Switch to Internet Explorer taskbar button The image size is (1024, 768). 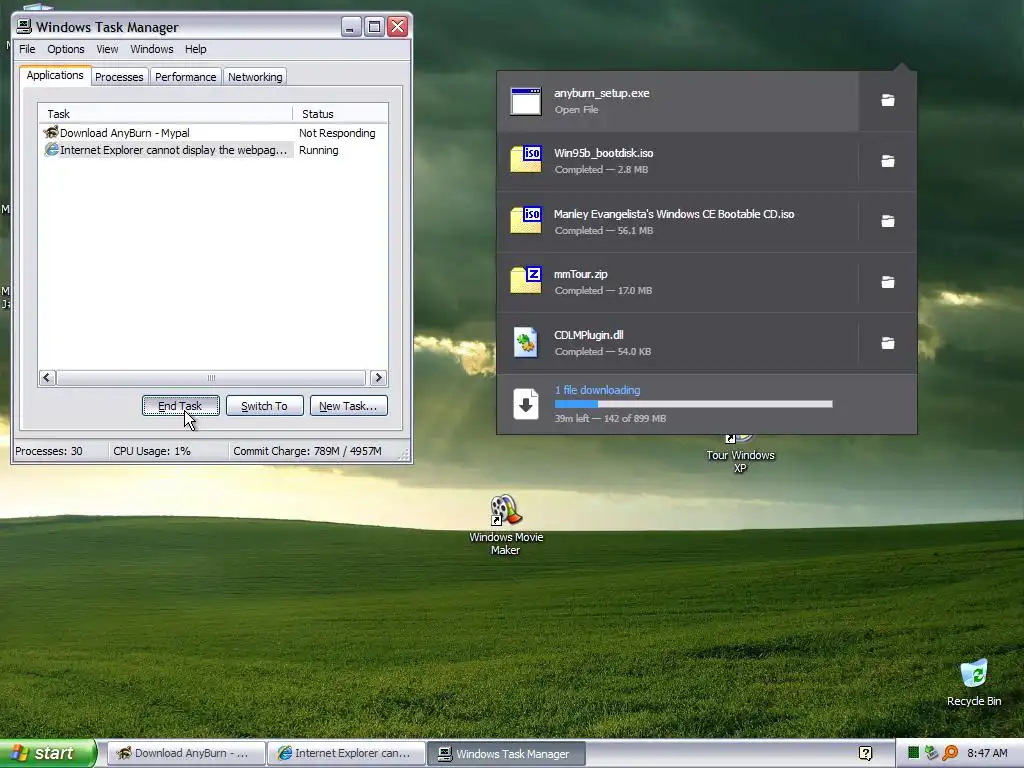[347, 754]
